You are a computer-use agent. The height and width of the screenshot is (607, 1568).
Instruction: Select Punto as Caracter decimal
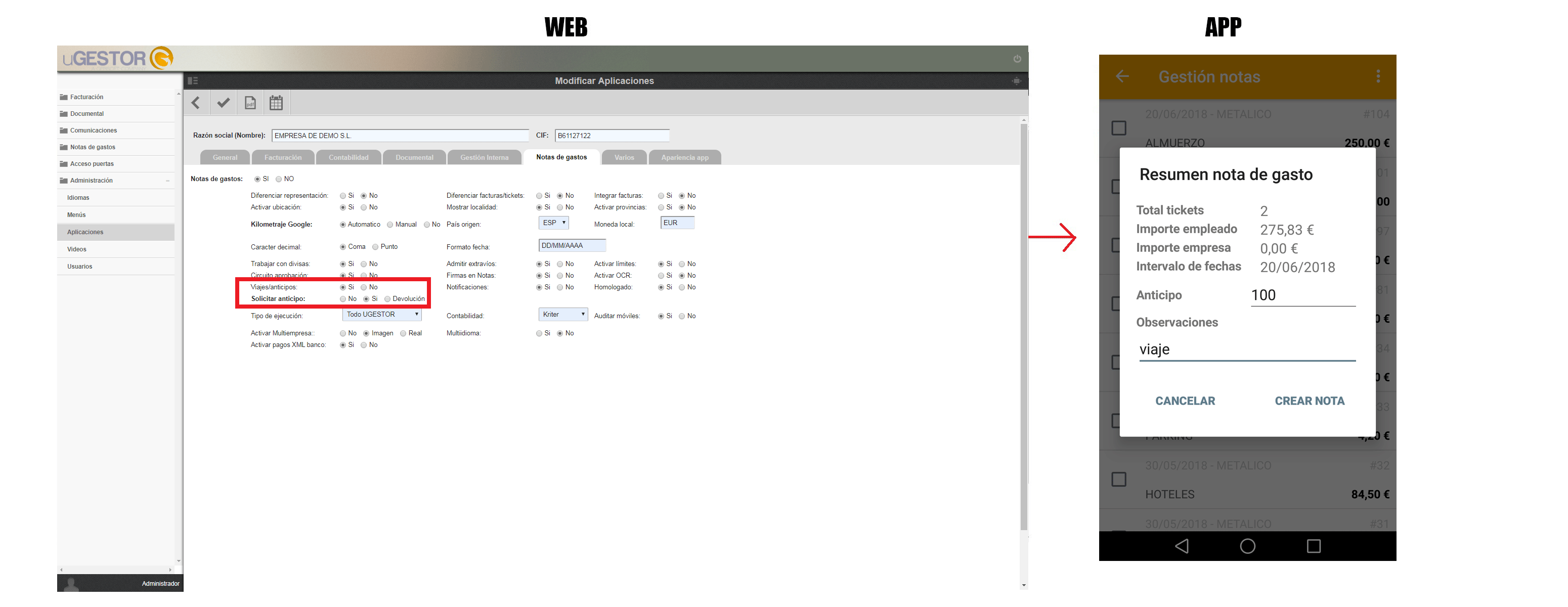pyautogui.click(x=376, y=247)
